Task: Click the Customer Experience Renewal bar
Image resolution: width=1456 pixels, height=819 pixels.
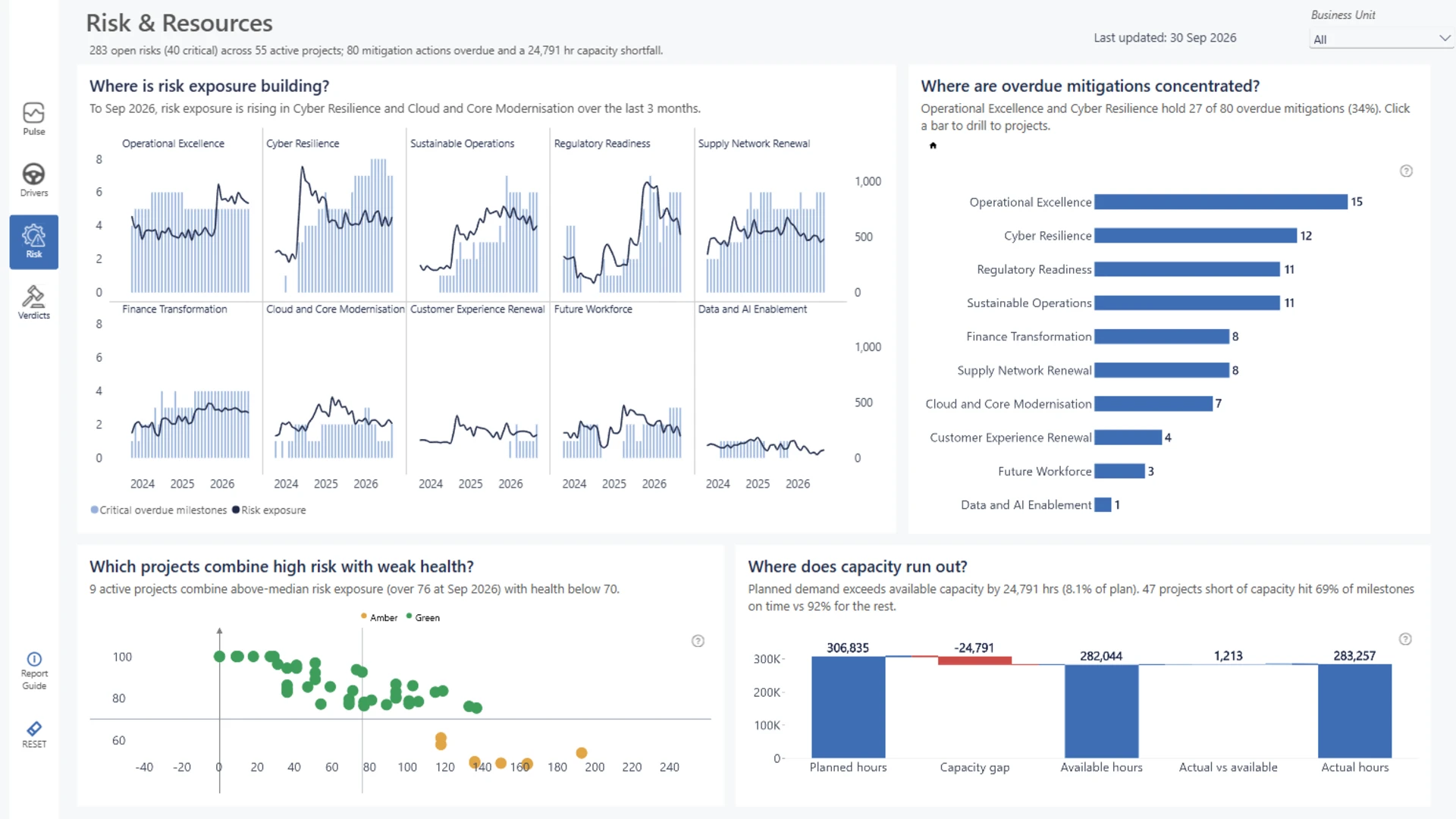Action: 1128,438
